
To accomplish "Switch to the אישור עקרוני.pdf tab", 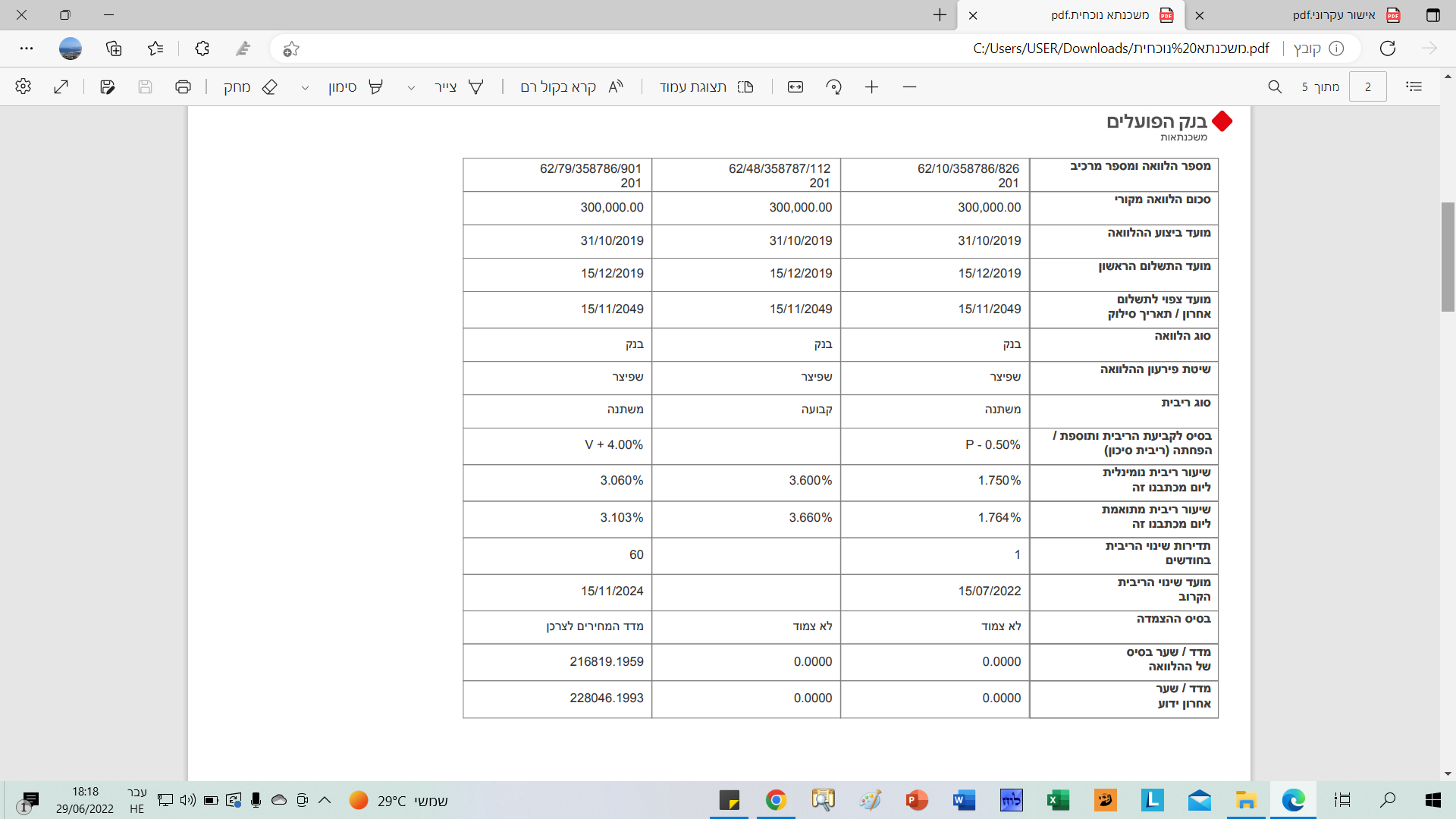I will [1332, 15].
